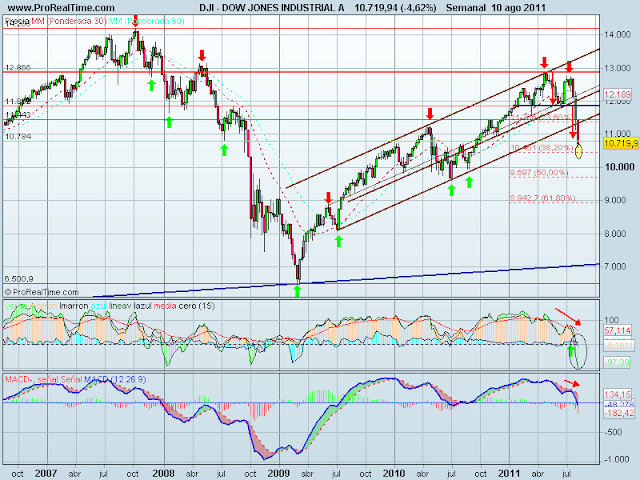Image resolution: width=640 pixels, height=480 pixels.
Task: Click the -500 MACD axis label
Action: pos(613,432)
